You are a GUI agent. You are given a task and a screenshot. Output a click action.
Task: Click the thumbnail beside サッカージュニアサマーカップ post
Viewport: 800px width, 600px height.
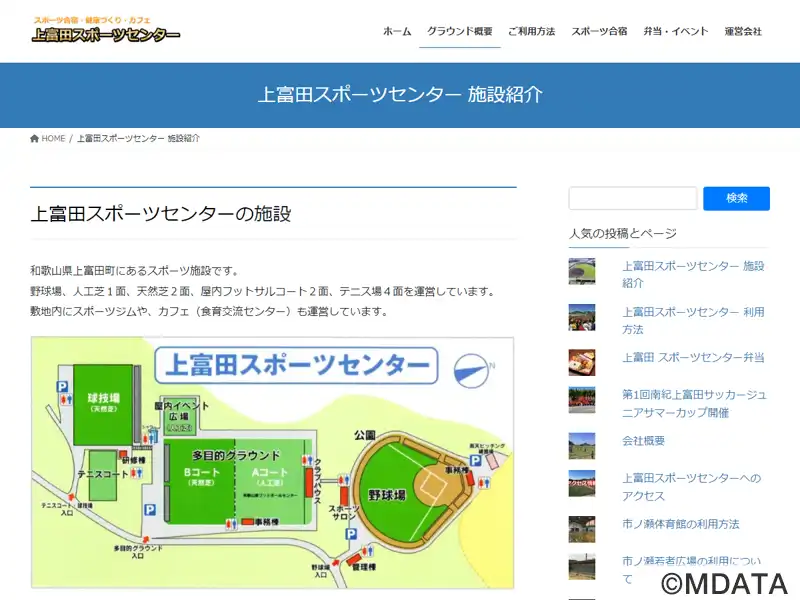[x=582, y=400]
